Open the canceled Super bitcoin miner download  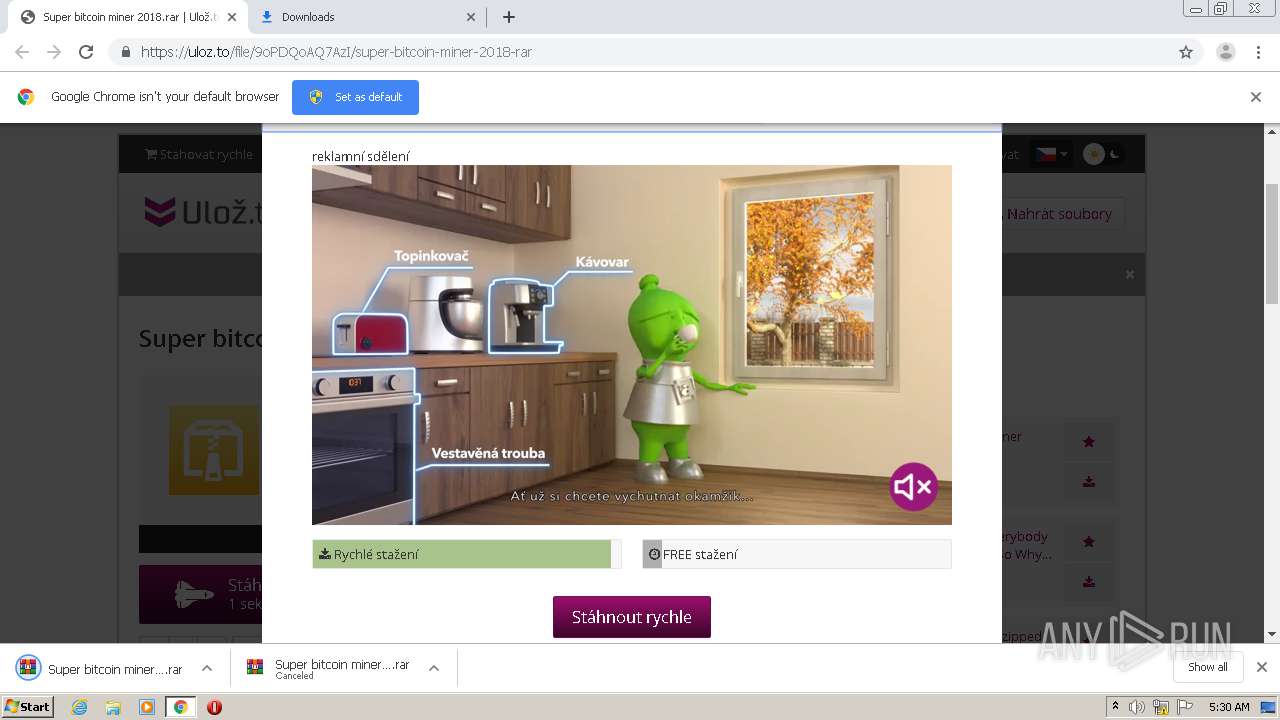coord(330,669)
